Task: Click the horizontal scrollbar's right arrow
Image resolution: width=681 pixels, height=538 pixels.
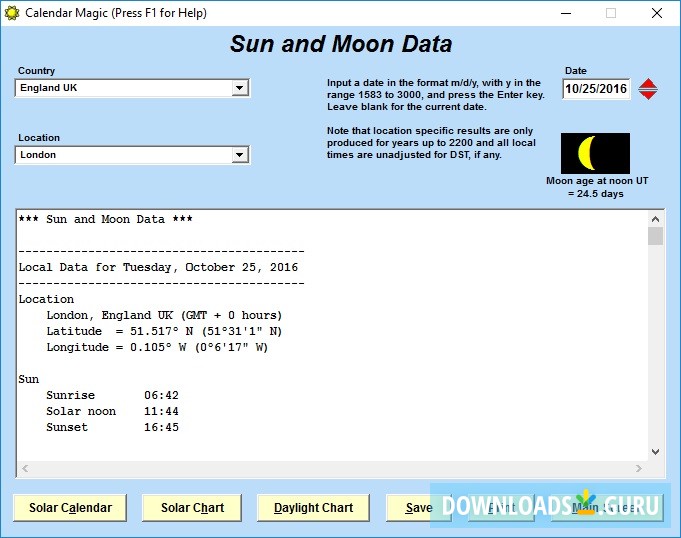Action: (x=639, y=468)
